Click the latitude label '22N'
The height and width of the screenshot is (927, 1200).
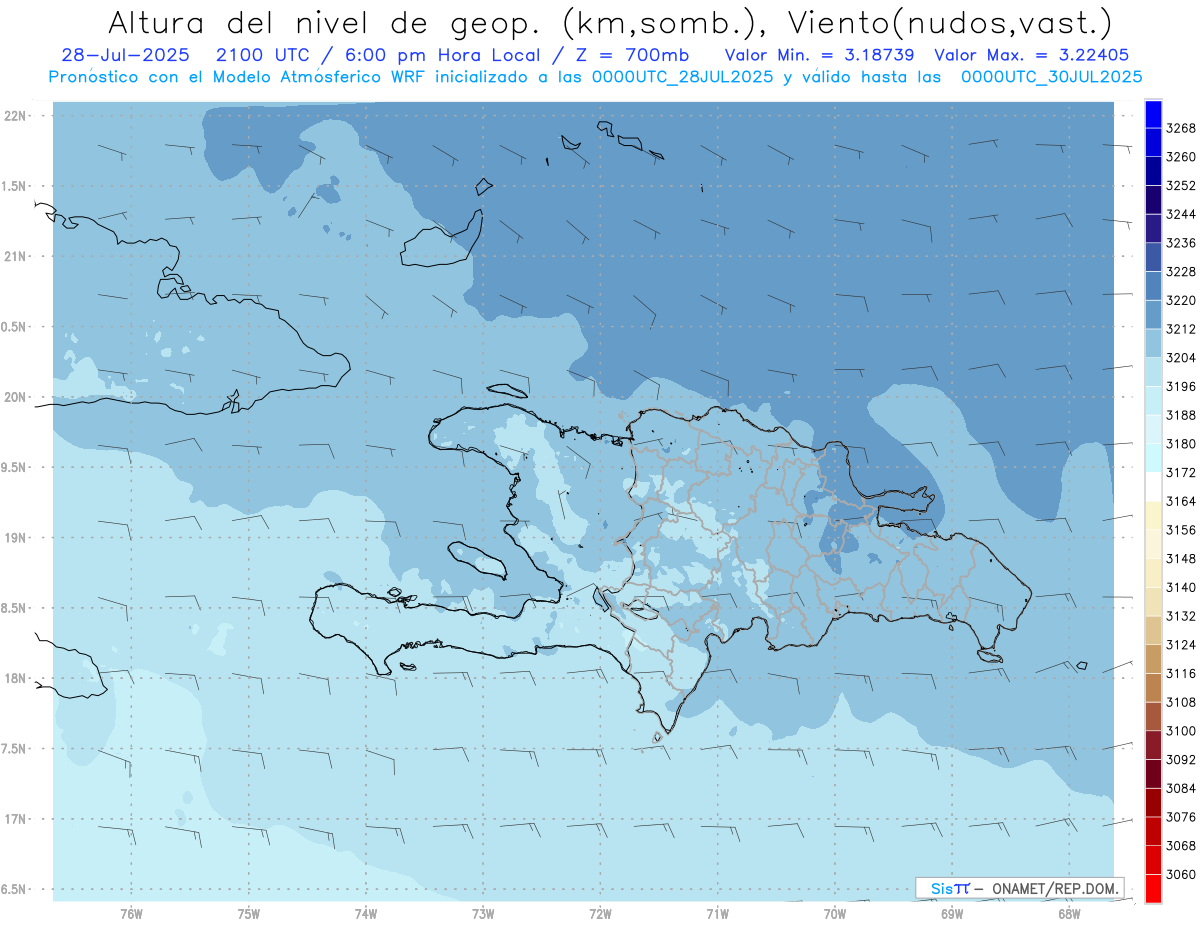14,116
